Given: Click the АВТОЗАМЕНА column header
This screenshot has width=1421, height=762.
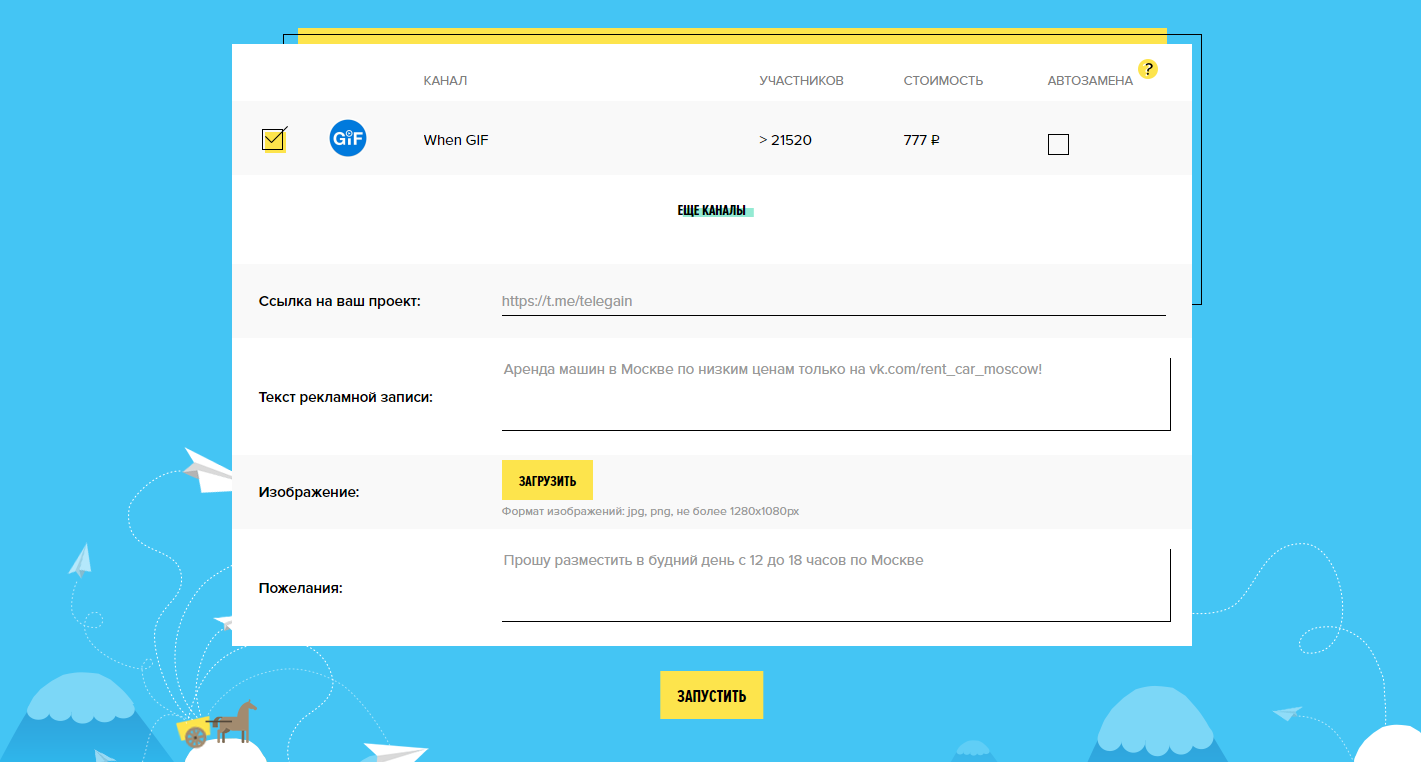Looking at the screenshot, I should (x=1091, y=81).
